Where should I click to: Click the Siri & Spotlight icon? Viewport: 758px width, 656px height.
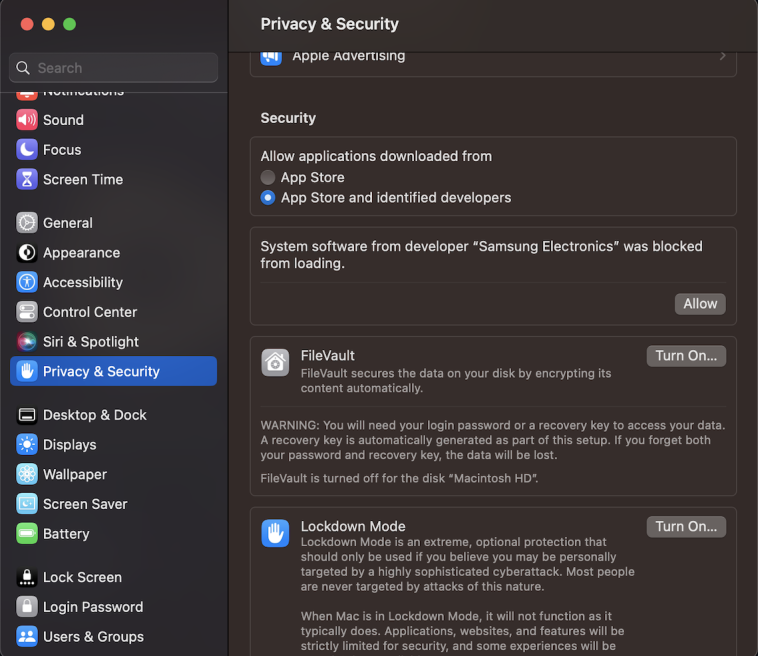27,342
